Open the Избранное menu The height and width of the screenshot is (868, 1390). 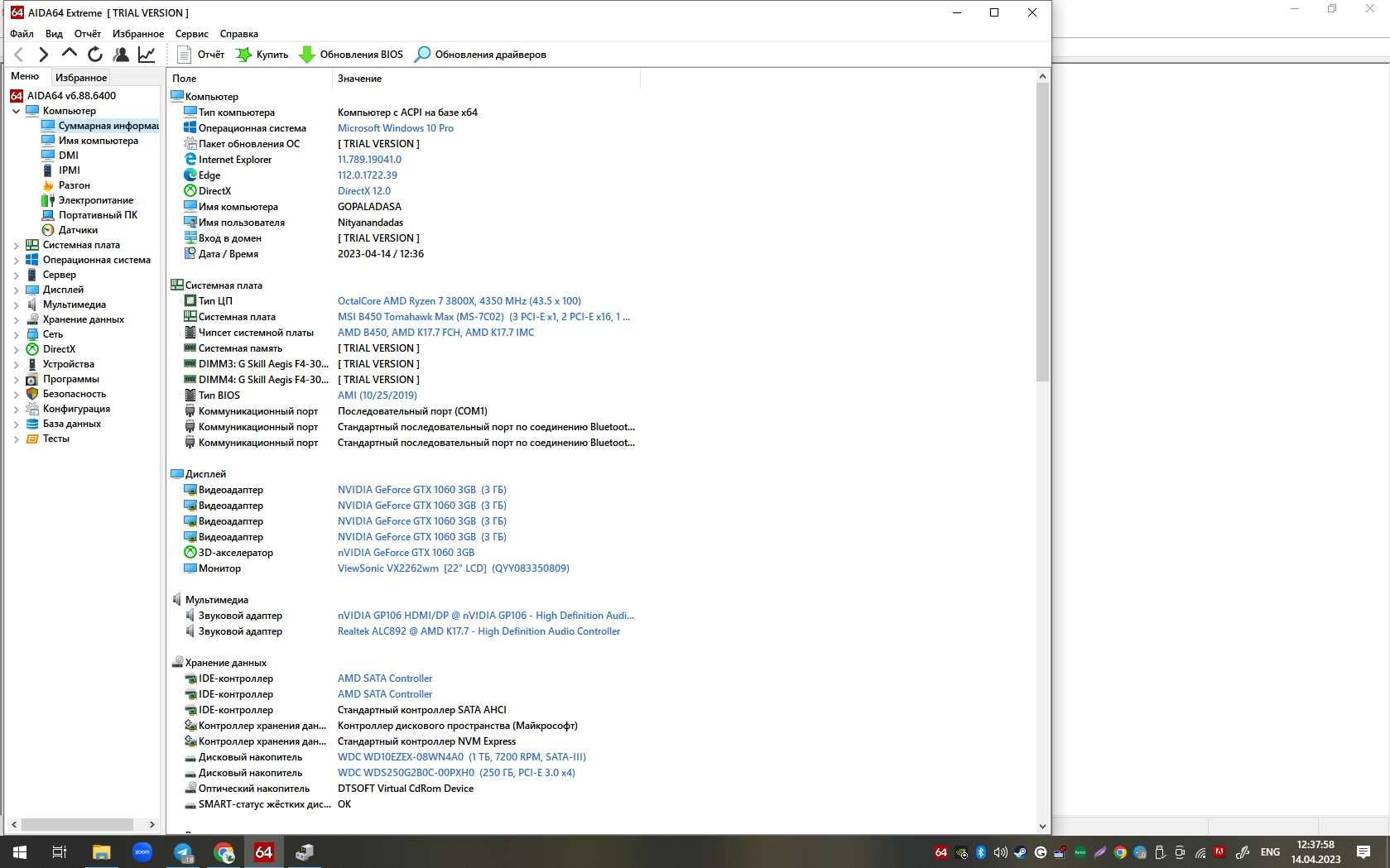138,34
